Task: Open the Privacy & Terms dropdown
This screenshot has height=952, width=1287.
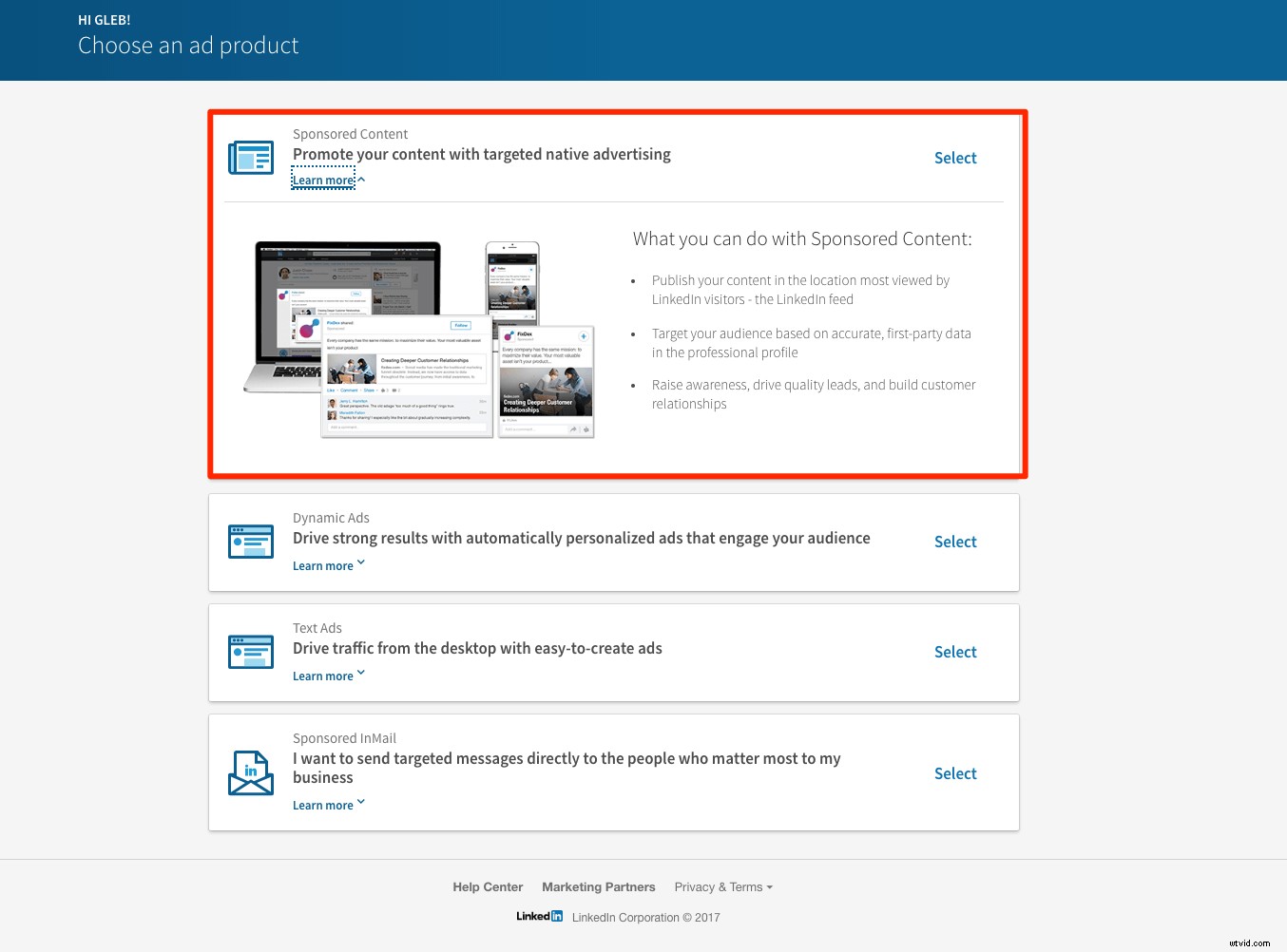Action: pyautogui.click(x=722, y=886)
